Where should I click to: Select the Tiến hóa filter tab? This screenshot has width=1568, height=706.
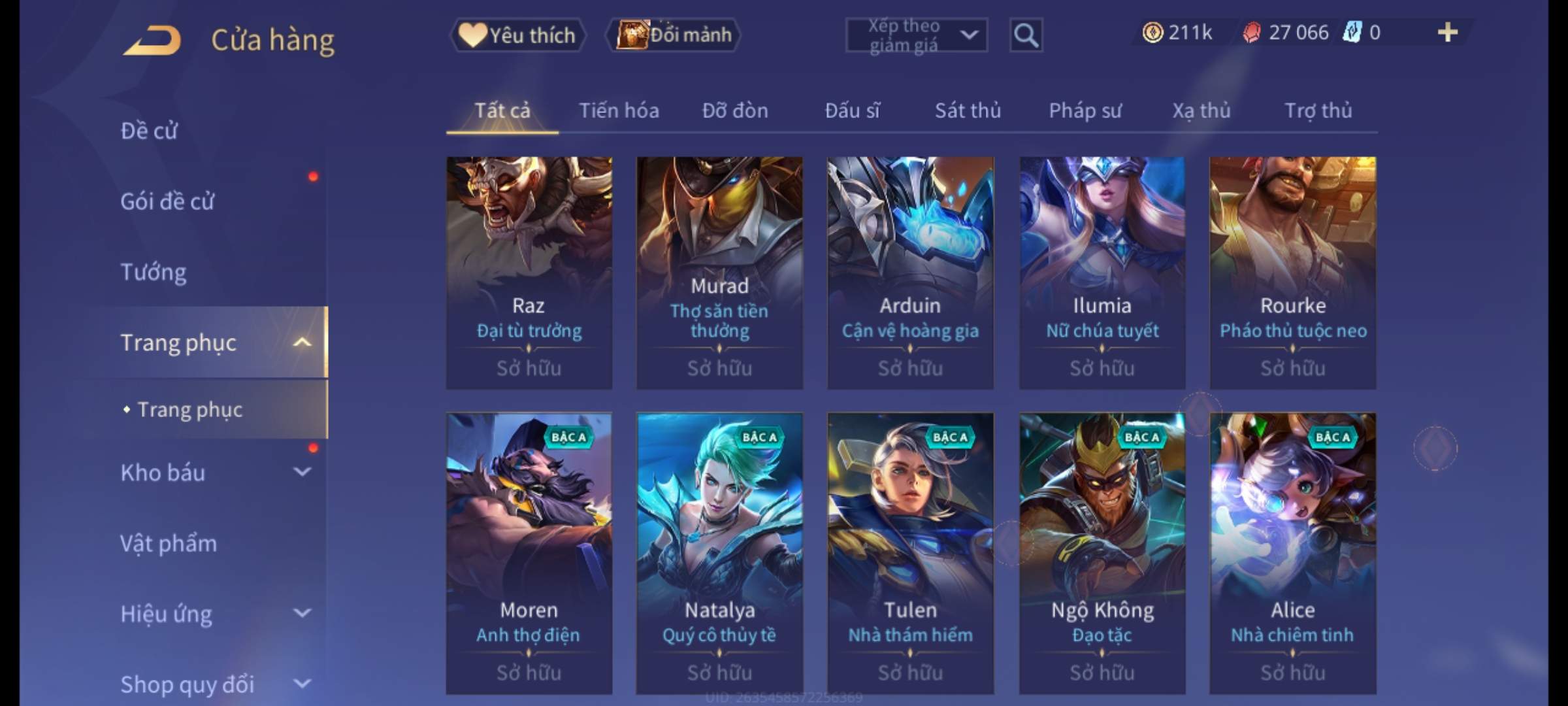[619, 110]
